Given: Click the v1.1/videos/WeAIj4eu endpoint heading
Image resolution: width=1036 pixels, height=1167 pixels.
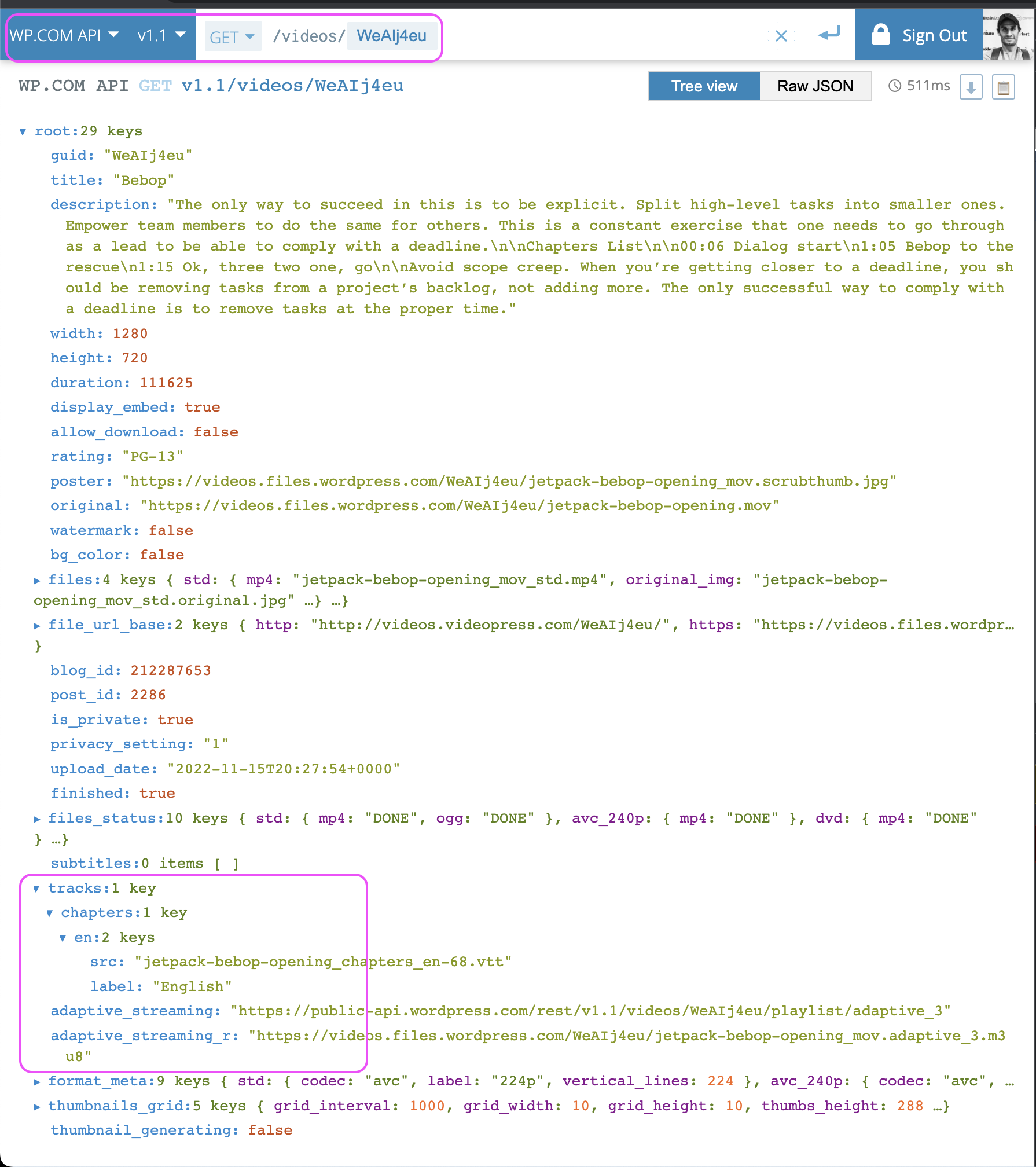Looking at the screenshot, I should [292, 86].
